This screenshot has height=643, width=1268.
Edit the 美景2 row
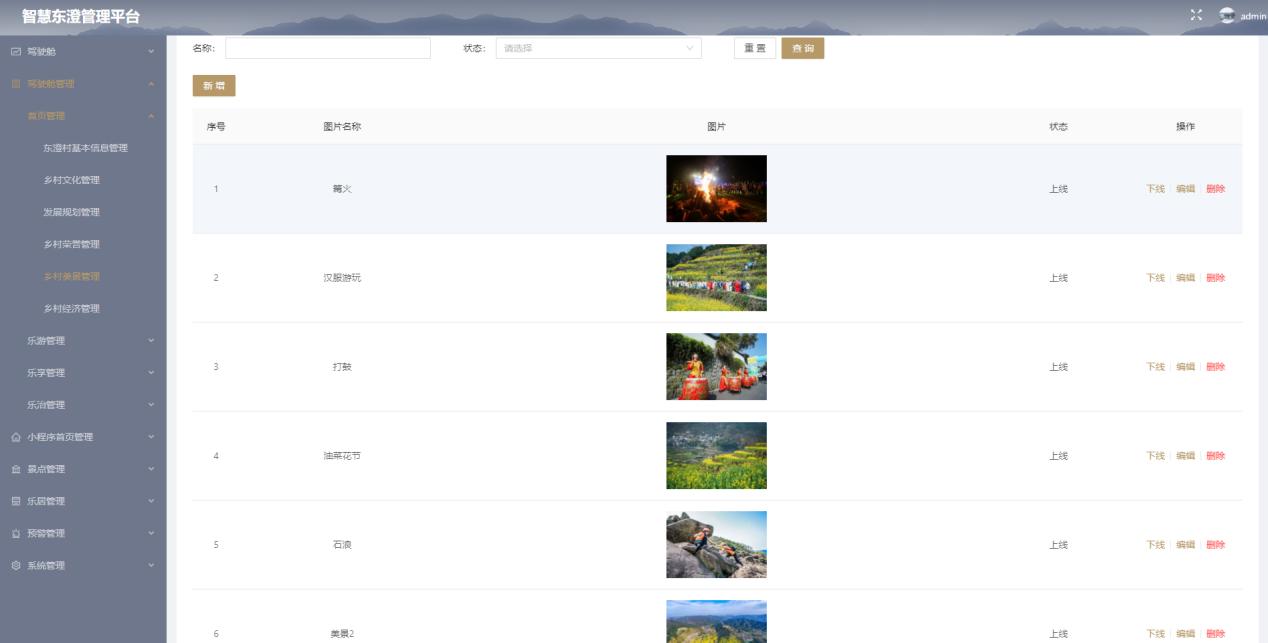[1185, 634]
